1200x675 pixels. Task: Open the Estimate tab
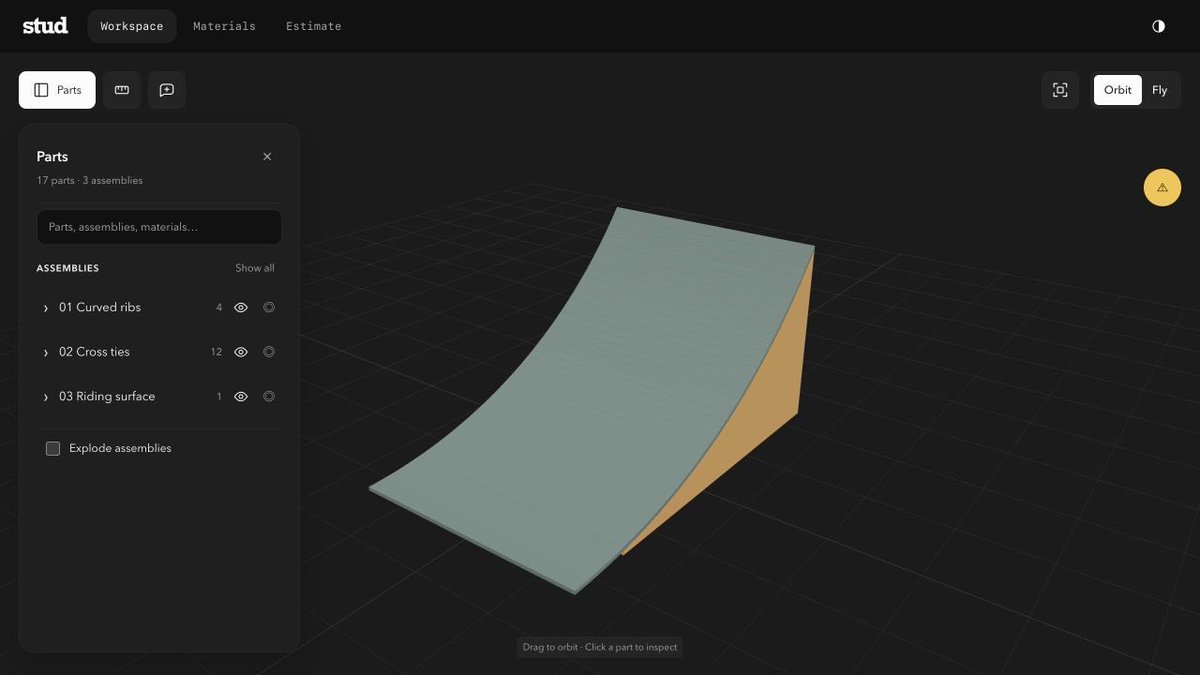click(x=314, y=26)
